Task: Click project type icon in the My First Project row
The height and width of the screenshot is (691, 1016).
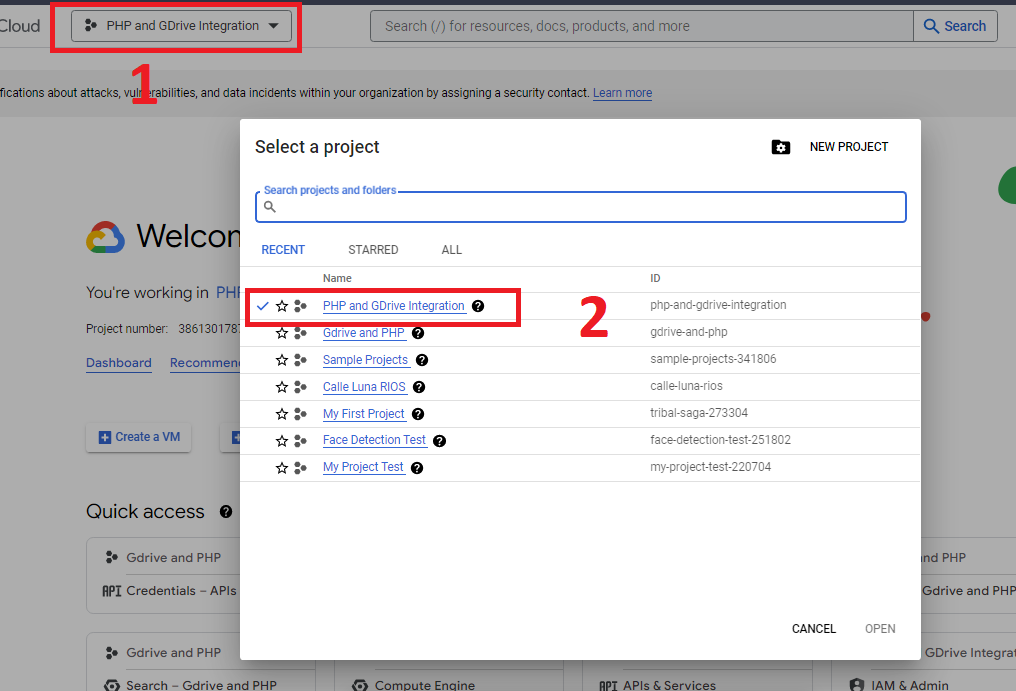Action: 300,414
